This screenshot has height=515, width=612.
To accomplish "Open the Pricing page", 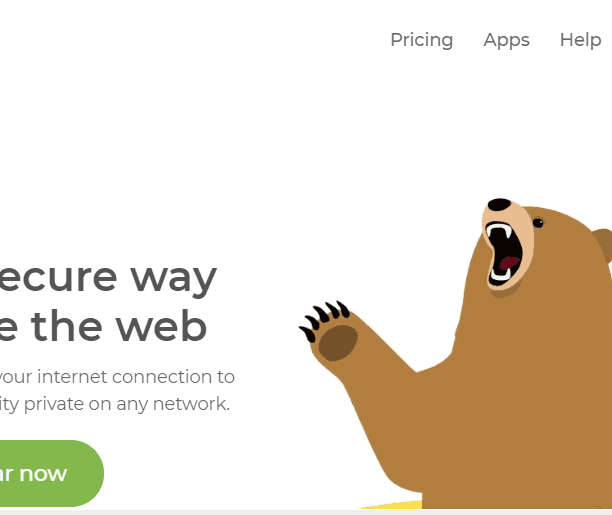I will pos(422,40).
